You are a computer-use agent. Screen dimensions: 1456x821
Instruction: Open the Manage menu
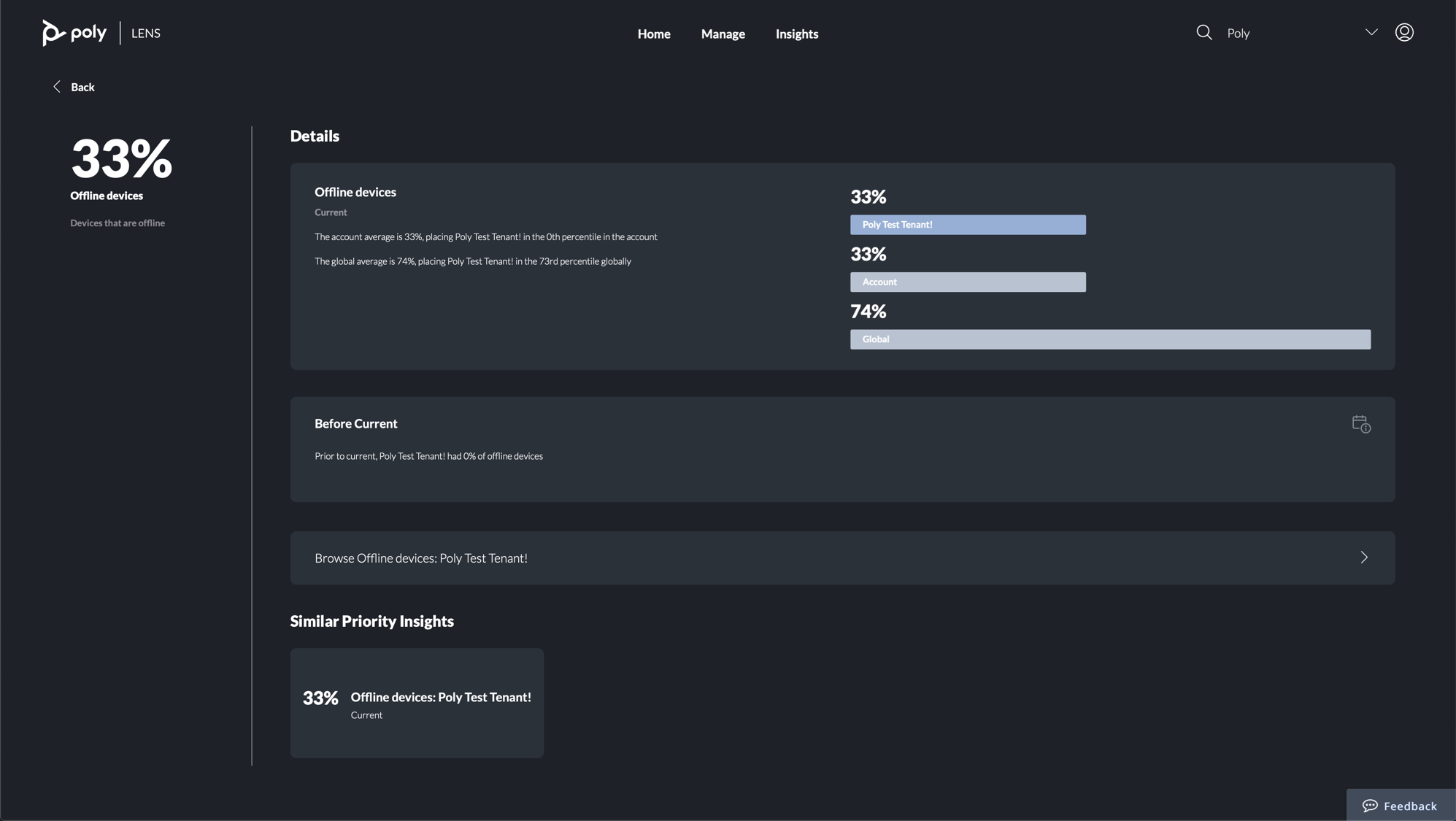pyautogui.click(x=723, y=34)
